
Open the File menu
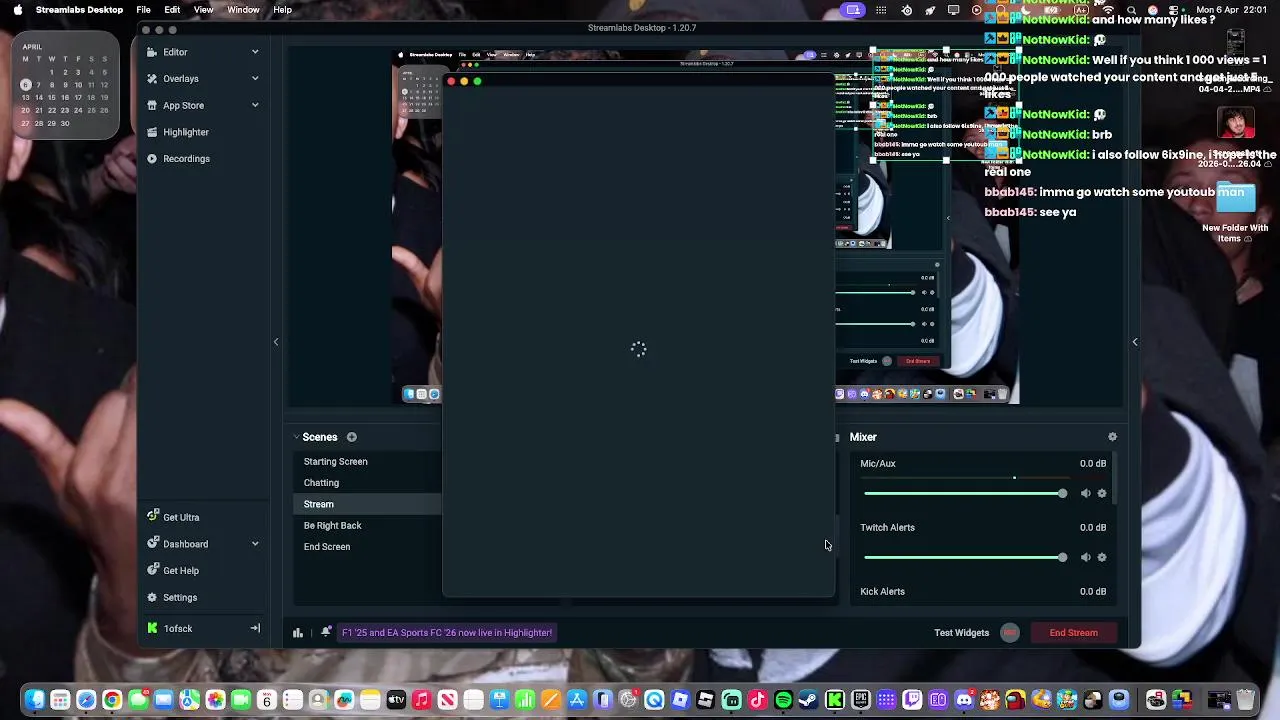pos(144,10)
